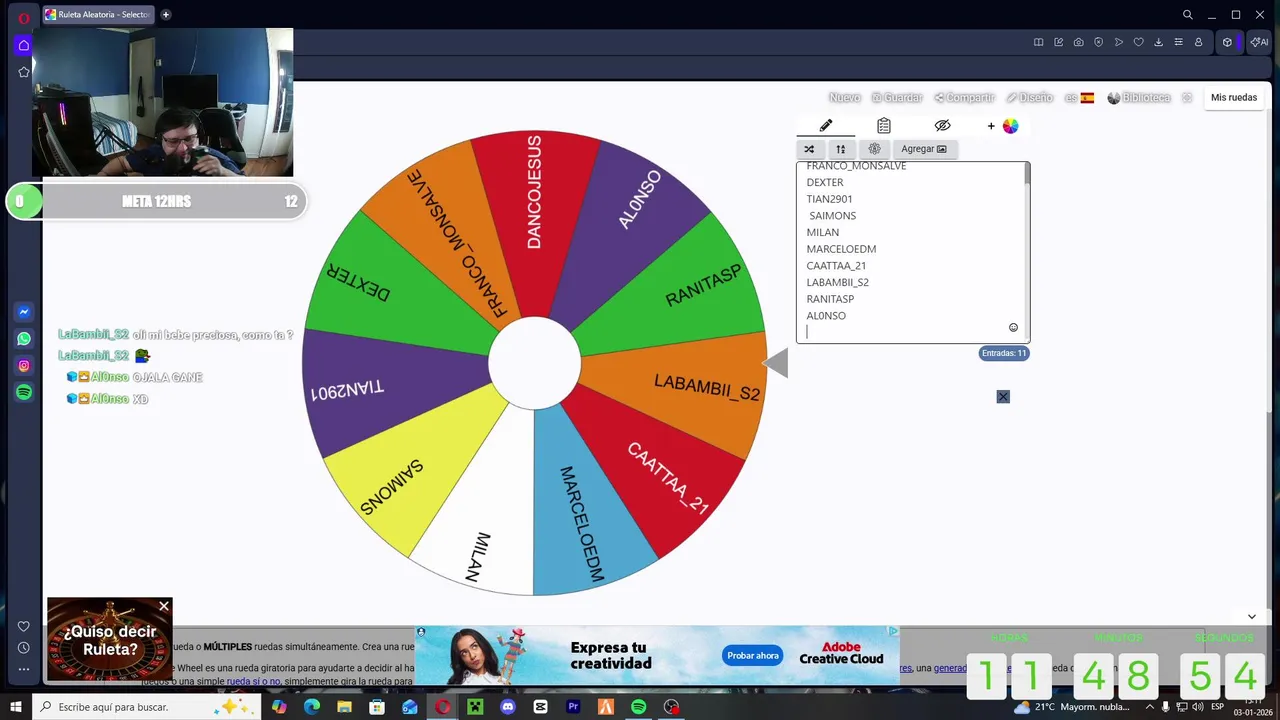This screenshot has height=720, width=1280.
Task: Open browser tab search magnifier icon
Action: click(1187, 15)
